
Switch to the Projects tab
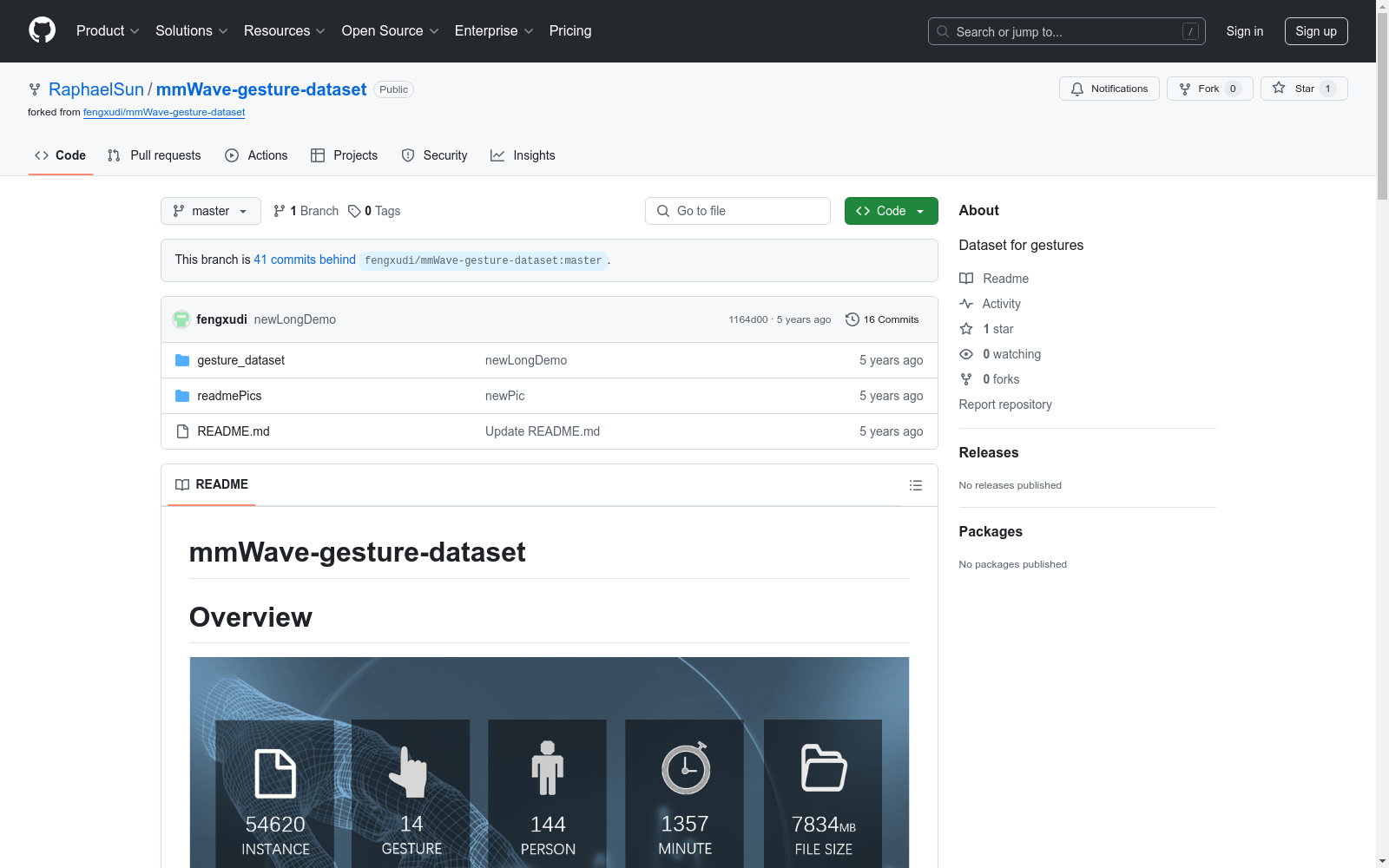(345, 155)
